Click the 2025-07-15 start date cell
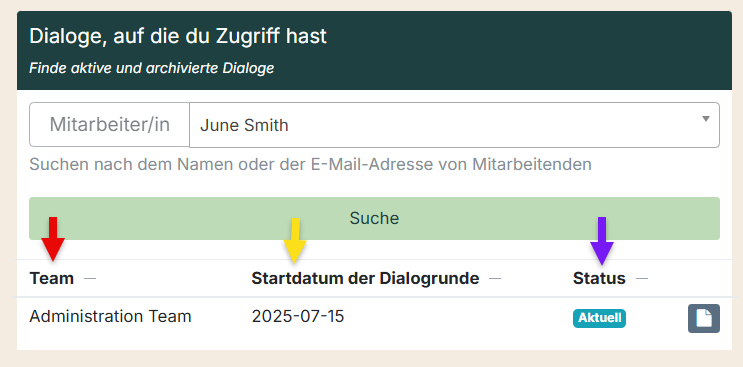 pos(298,316)
